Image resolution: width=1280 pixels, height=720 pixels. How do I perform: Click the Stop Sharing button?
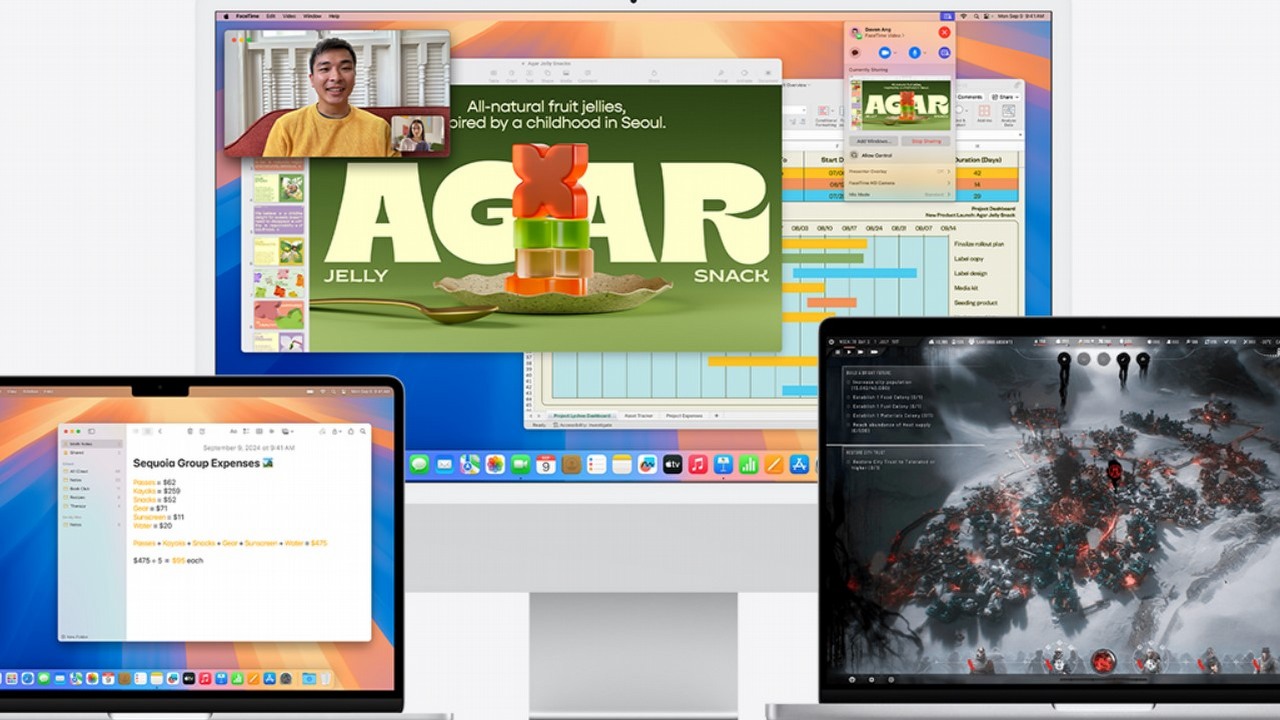point(926,141)
